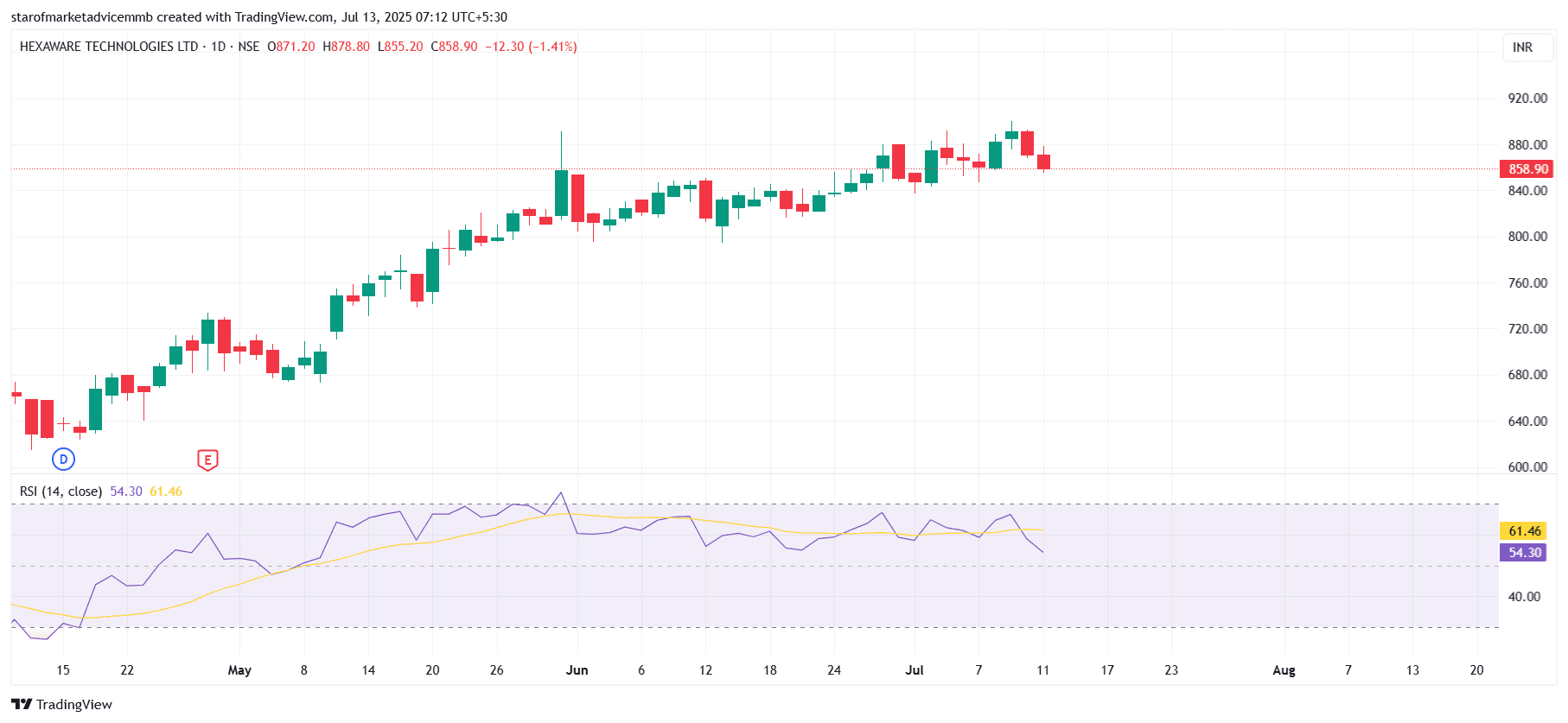Click the Jul label on time axis
The width and height of the screenshot is (1568, 723).
tap(915, 670)
